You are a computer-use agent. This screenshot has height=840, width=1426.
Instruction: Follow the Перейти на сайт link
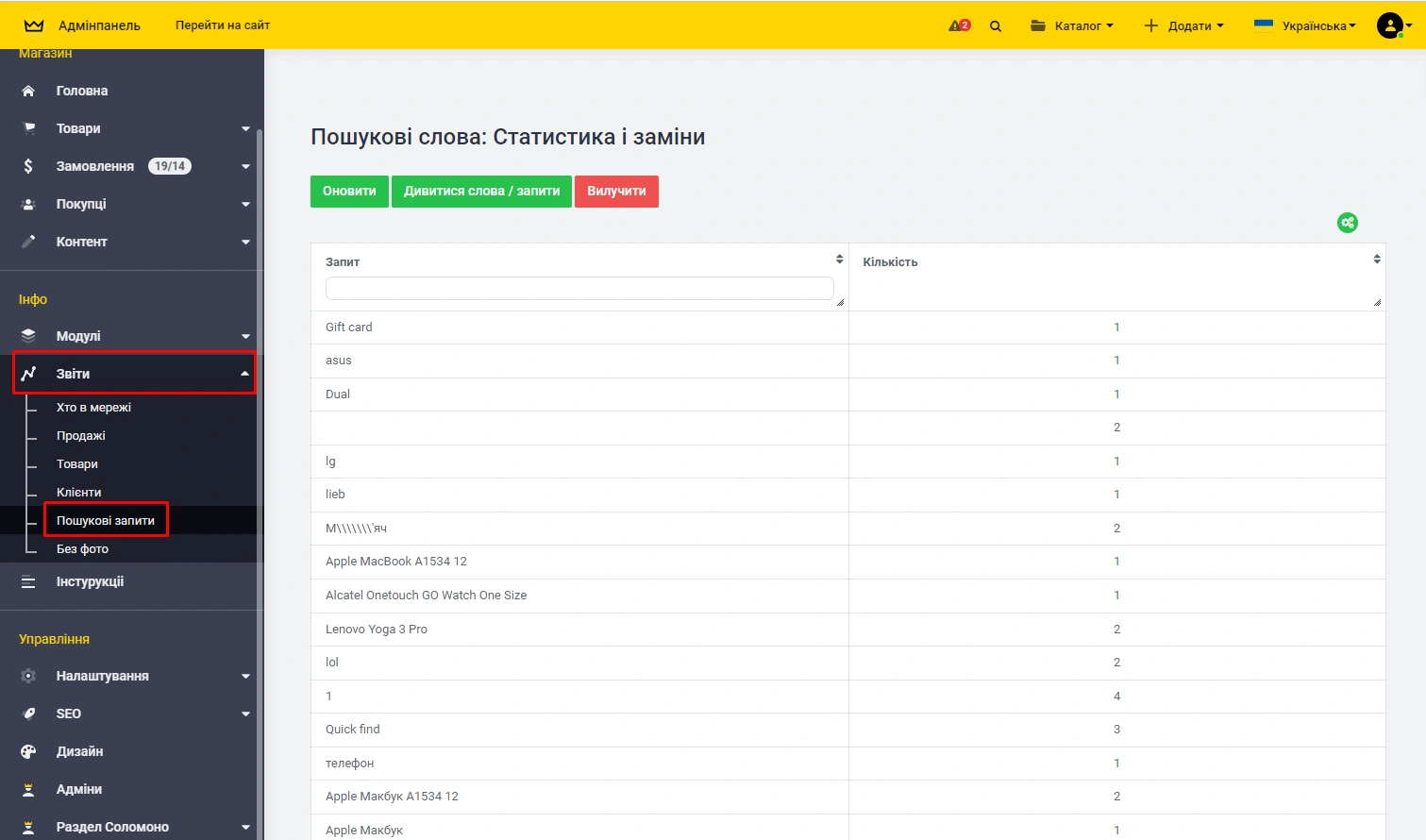pyautogui.click(x=223, y=25)
